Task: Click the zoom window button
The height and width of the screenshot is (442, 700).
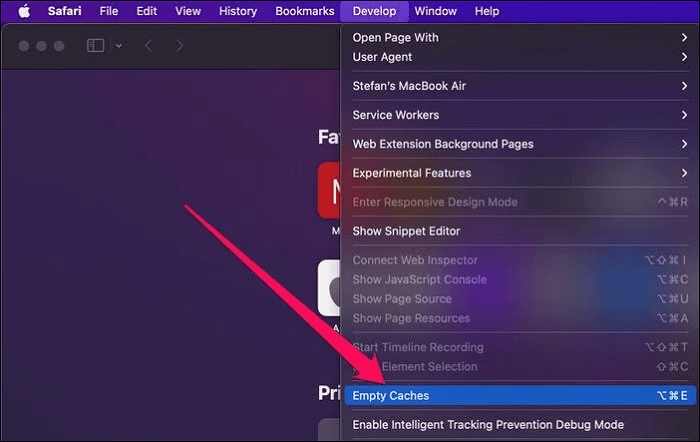Action: coord(59,46)
